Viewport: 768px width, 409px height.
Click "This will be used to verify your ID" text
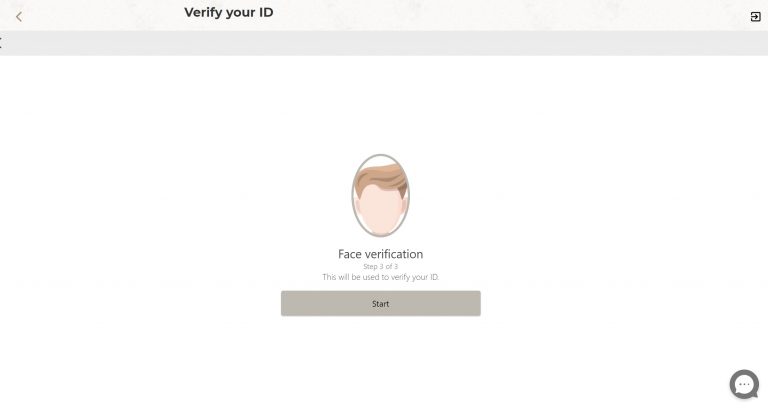click(380, 276)
